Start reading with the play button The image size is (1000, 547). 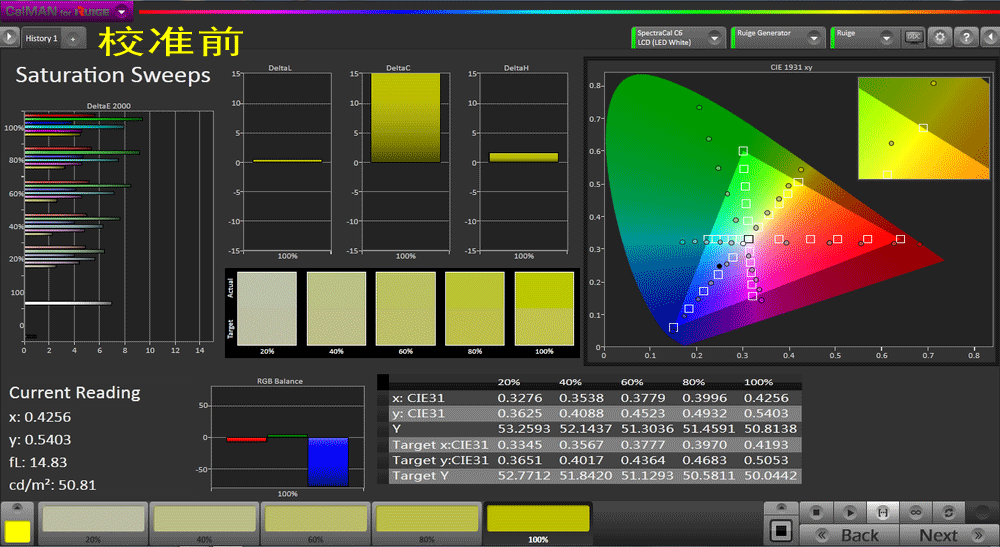tap(849, 512)
